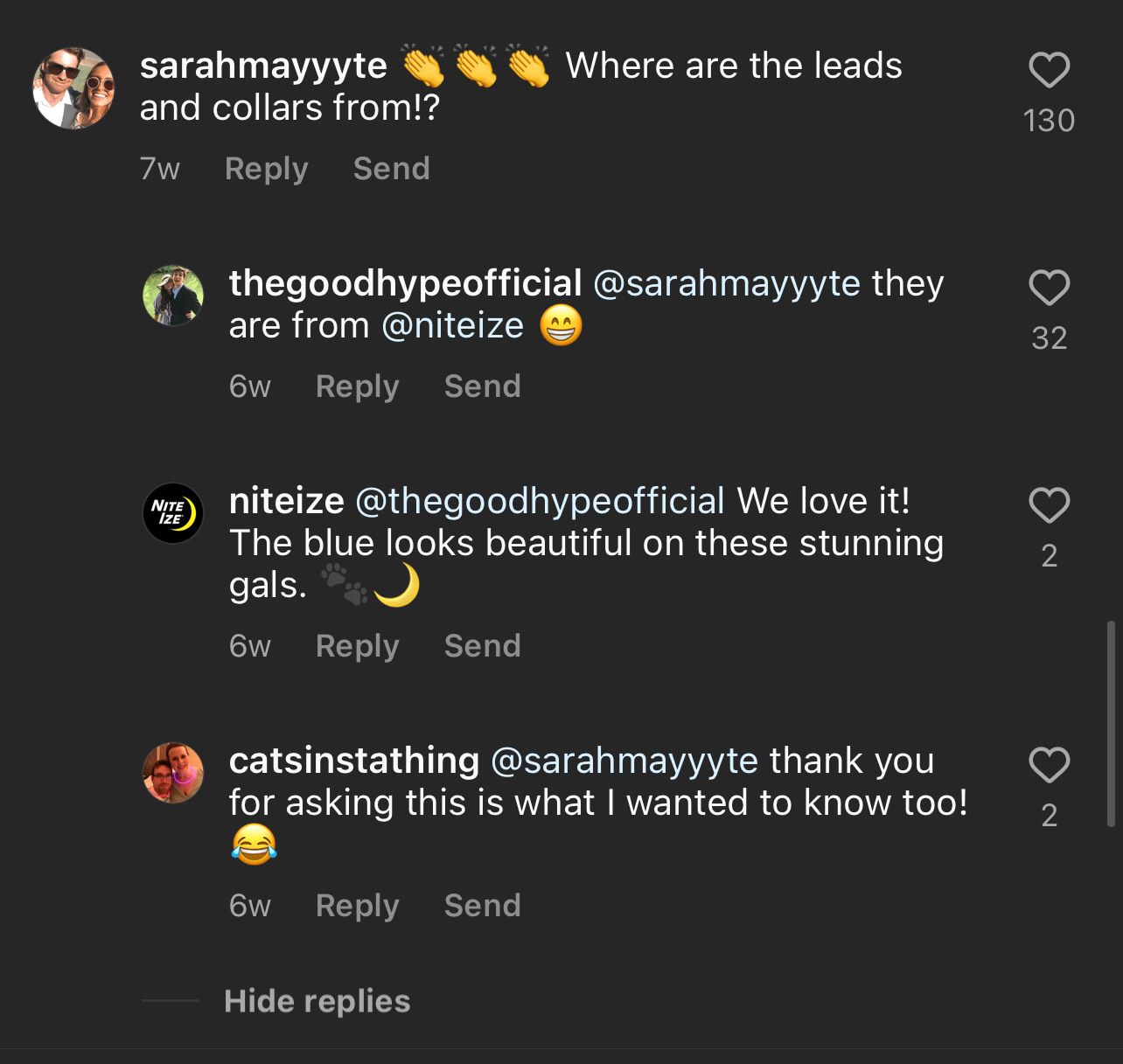Open the catsinstathing username link
This screenshot has width=1123, height=1064.
point(353,761)
